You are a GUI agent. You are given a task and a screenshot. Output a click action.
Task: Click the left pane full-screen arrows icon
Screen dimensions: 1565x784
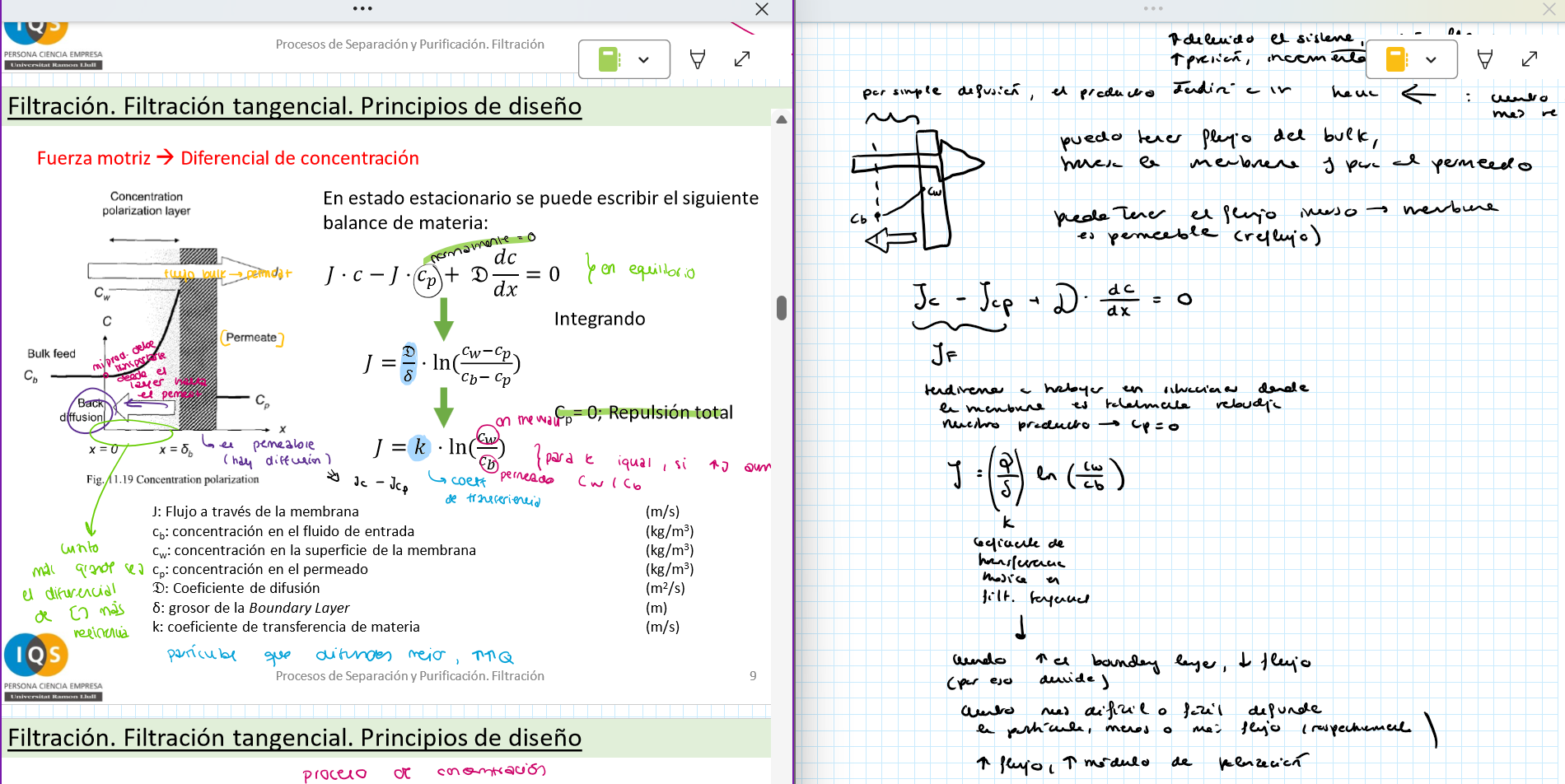[x=741, y=59]
